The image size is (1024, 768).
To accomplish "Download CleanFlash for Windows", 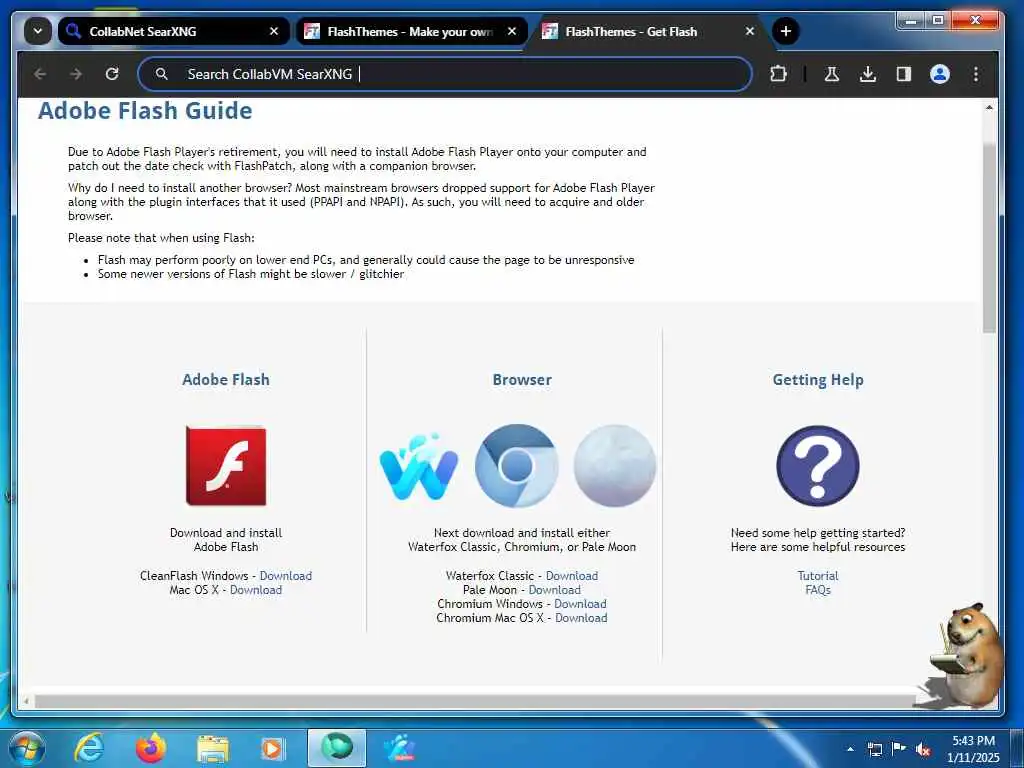I will (286, 575).
